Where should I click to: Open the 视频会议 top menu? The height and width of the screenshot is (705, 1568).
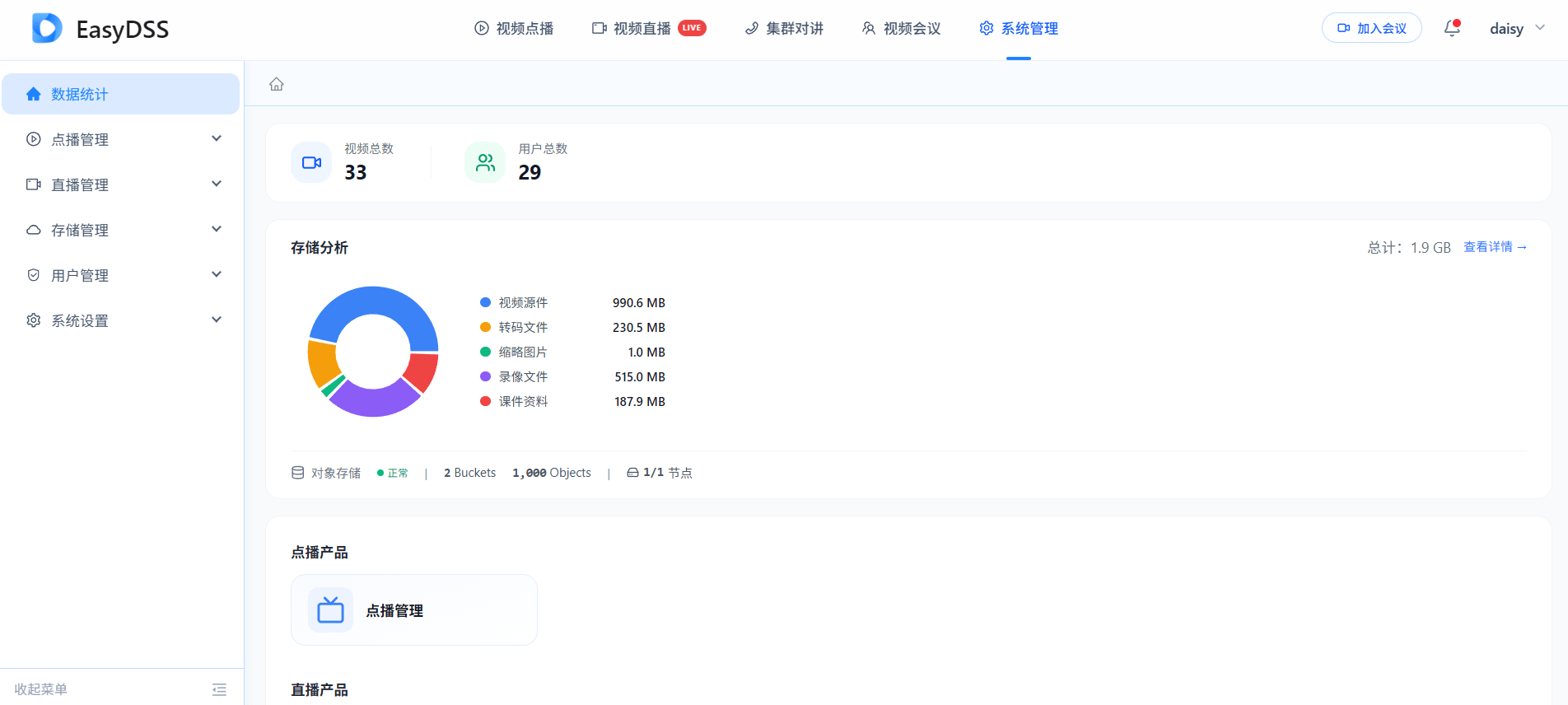pyautogui.click(x=901, y=29)
